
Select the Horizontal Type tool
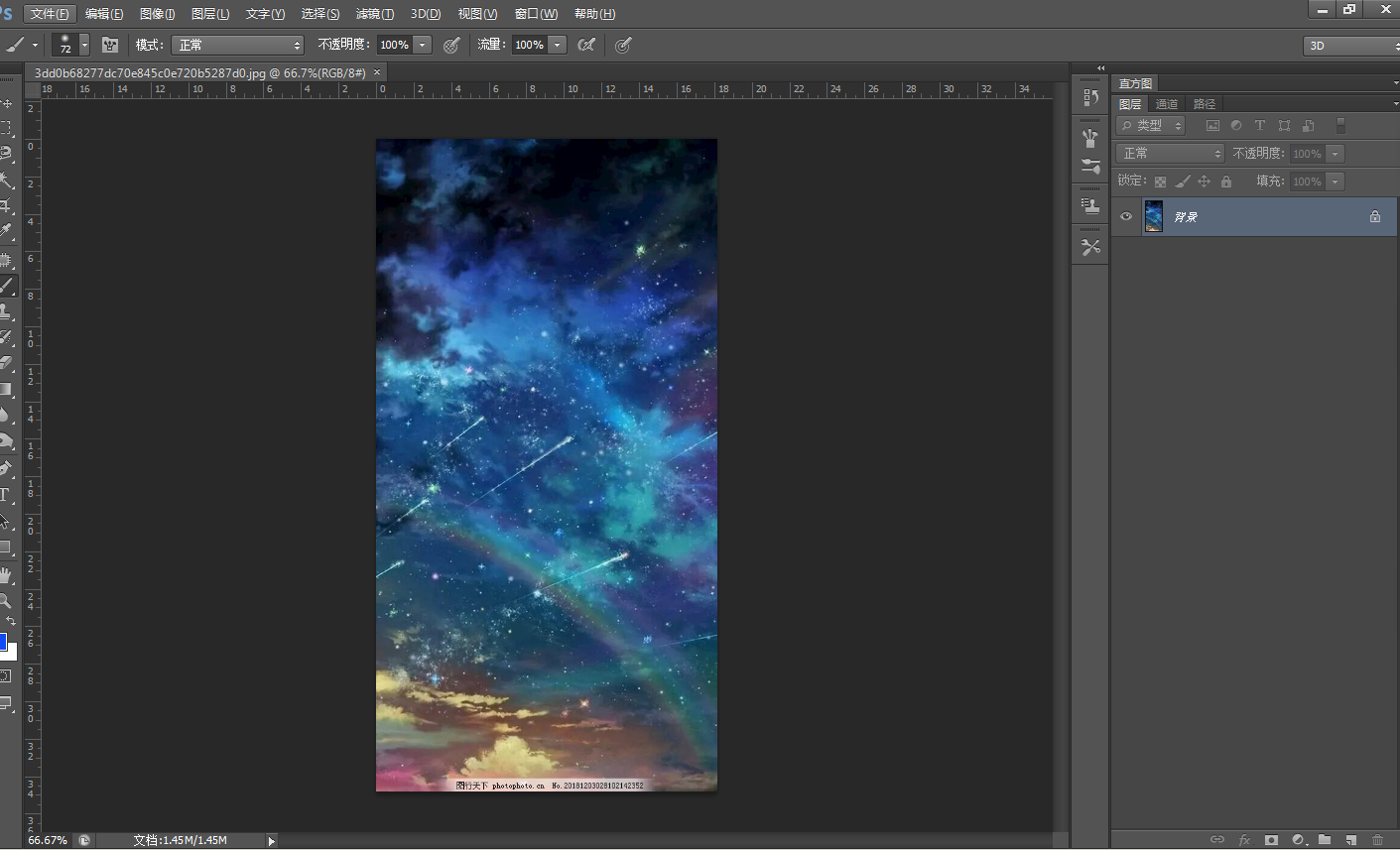5,495
